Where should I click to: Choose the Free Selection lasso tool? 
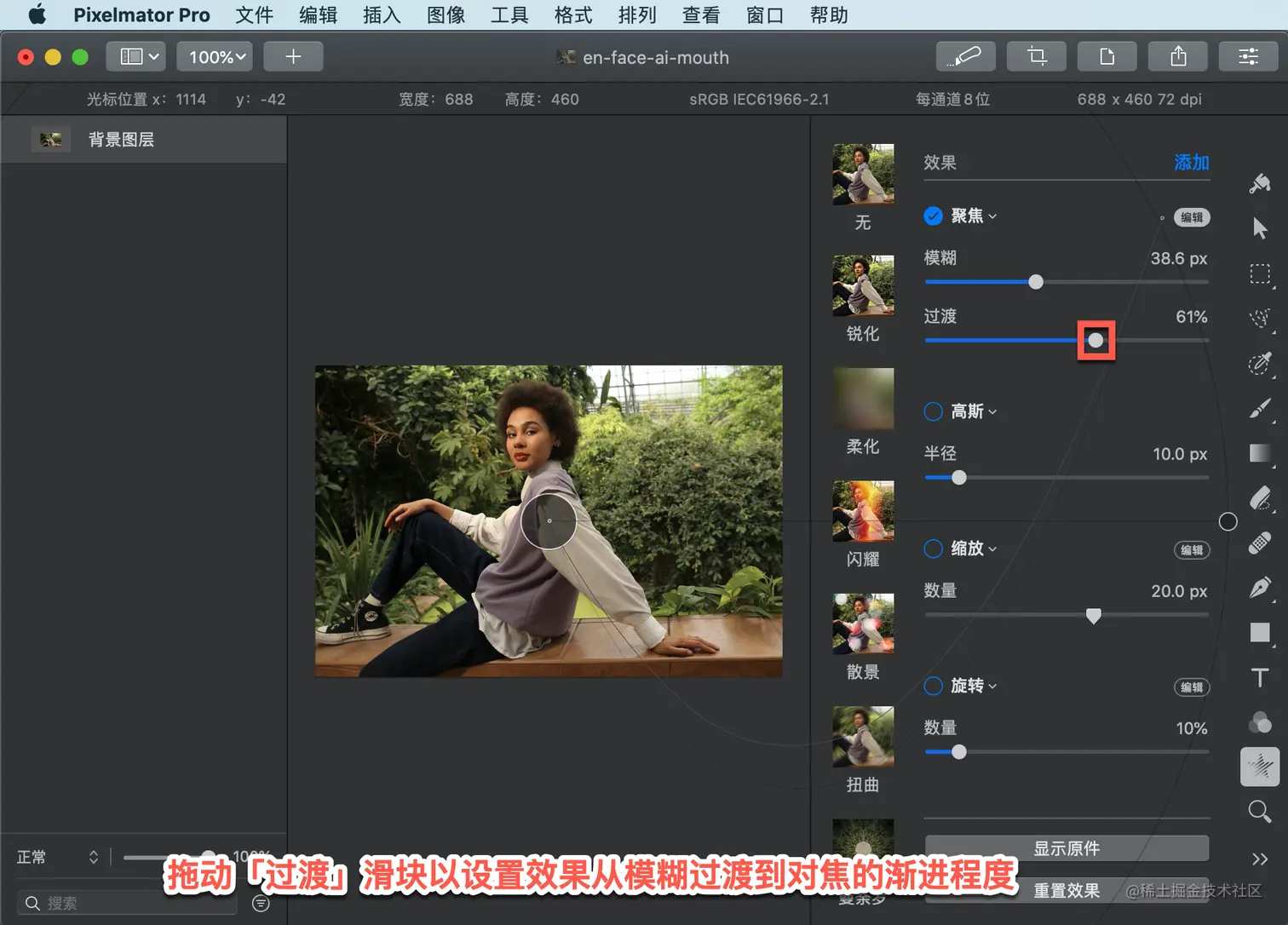[1260, 319]
